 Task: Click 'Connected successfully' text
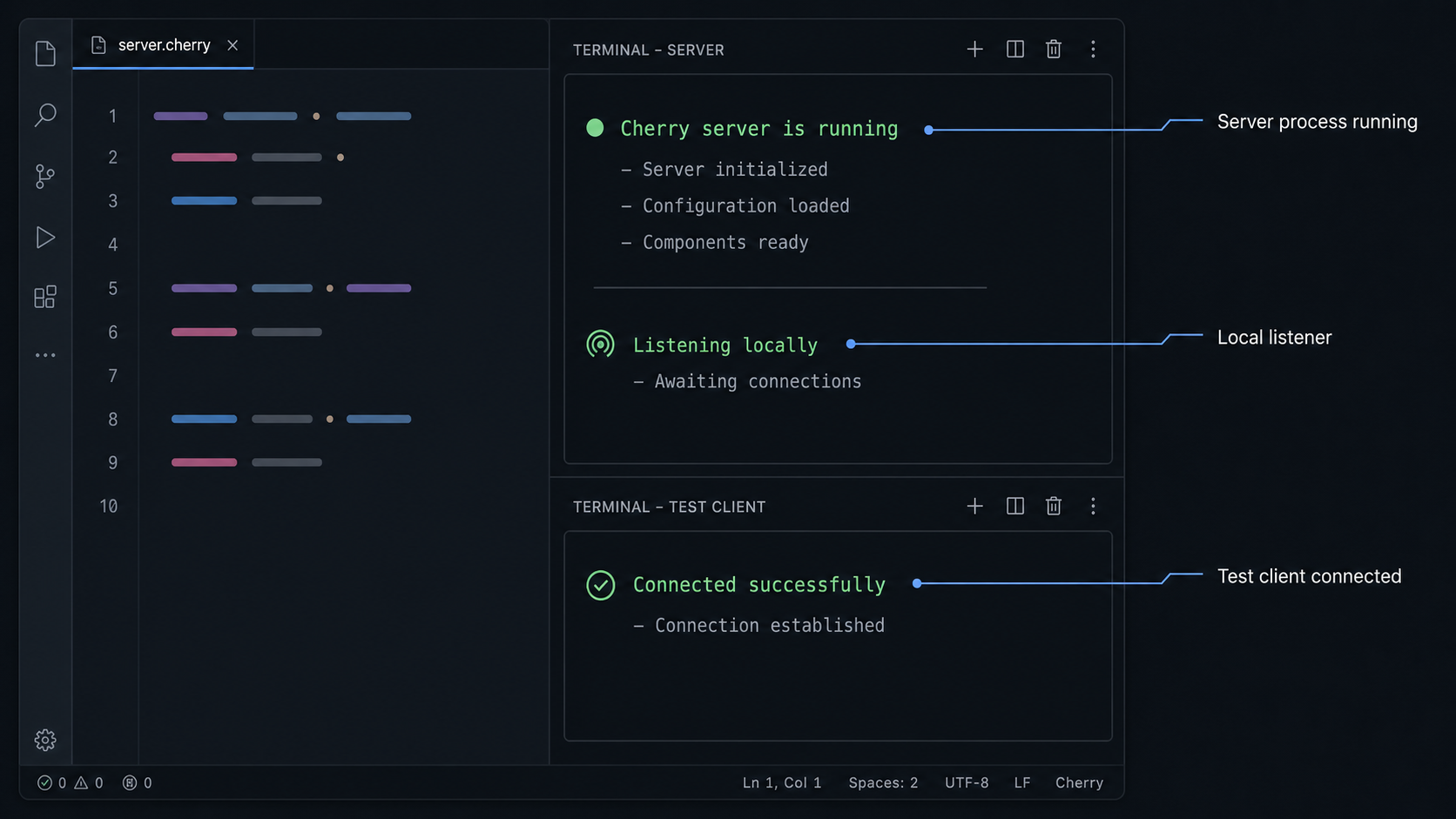[x=759, y=585]
